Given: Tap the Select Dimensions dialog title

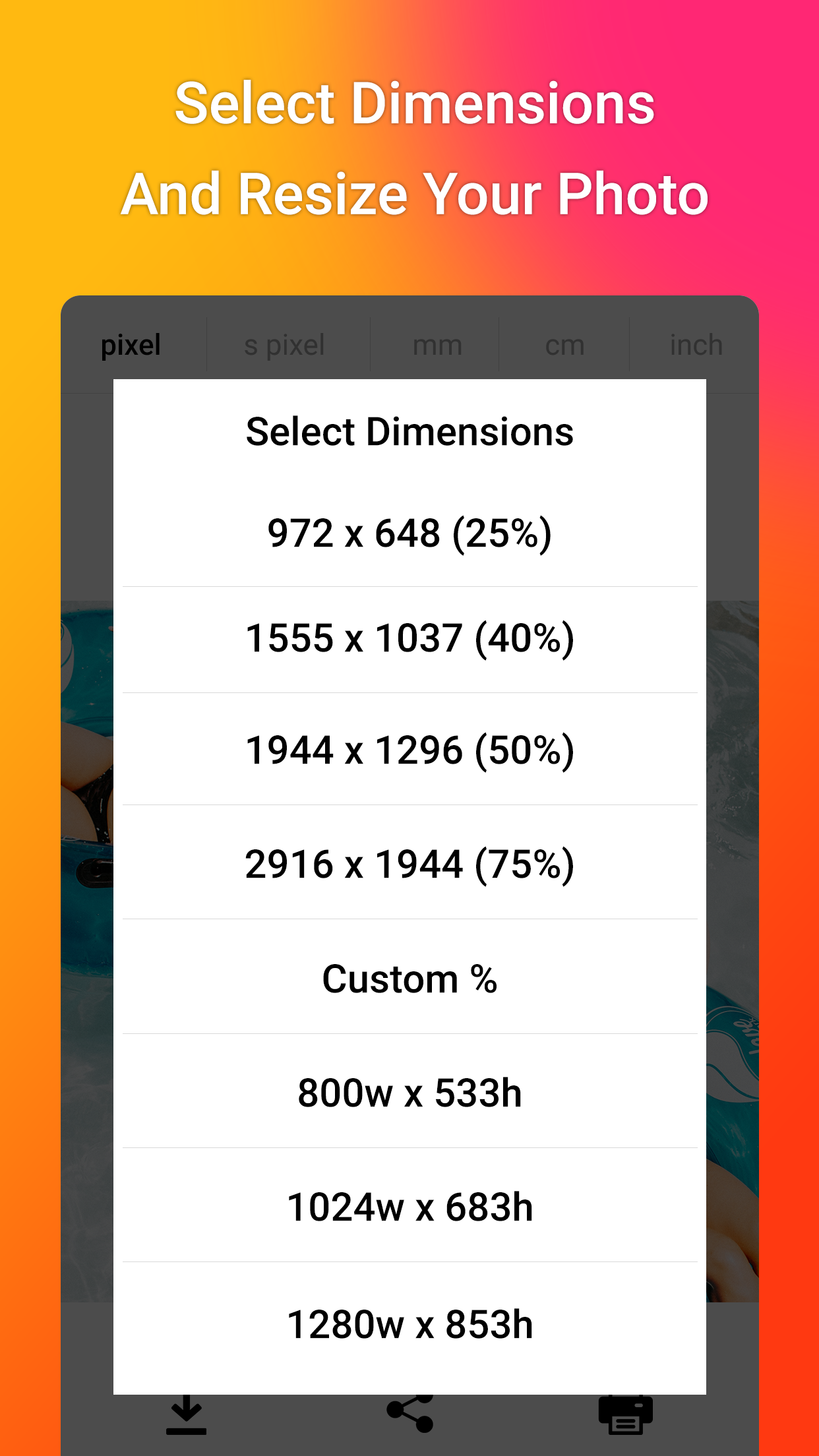Looking at the screenshot, I should pyautogui.click(x=409, y=433).
